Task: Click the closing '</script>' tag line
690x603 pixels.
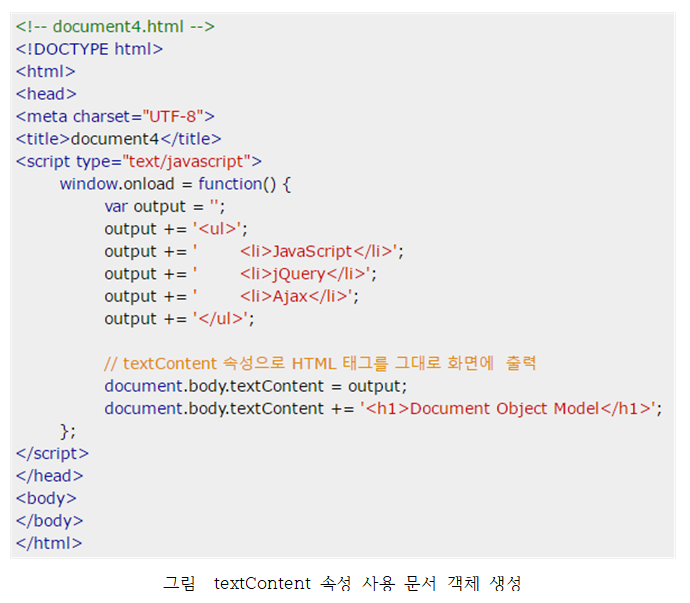Action: pyautogui.click(x=52, y=454)
